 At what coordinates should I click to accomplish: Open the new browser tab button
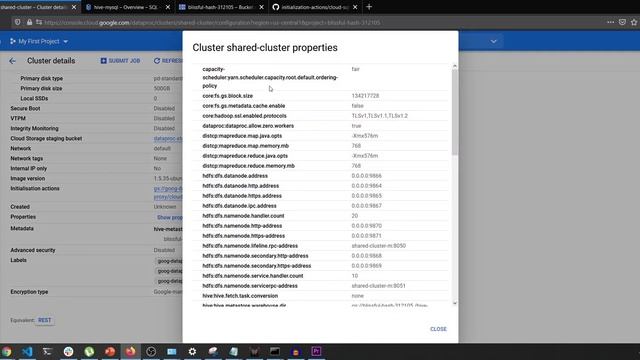[x=369, y=7]
